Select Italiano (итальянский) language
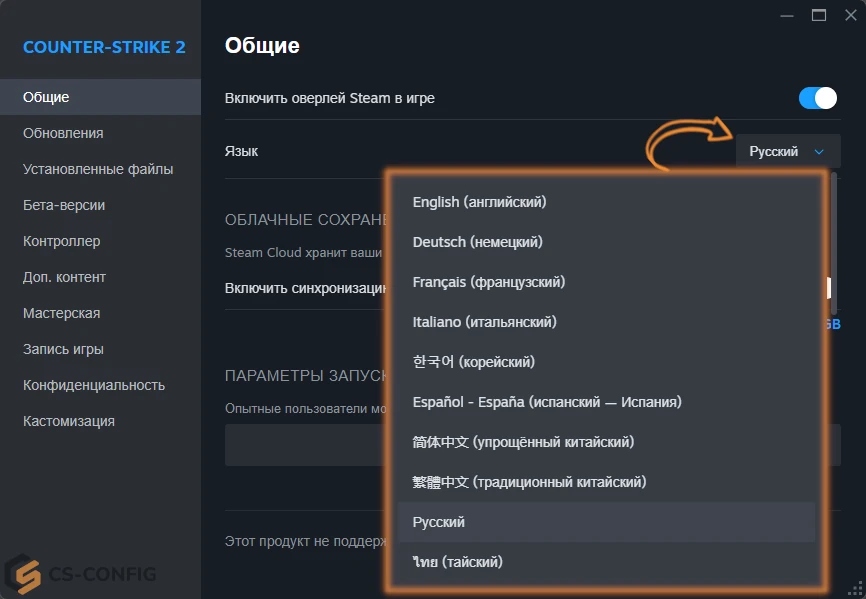 tap(482, 321)
